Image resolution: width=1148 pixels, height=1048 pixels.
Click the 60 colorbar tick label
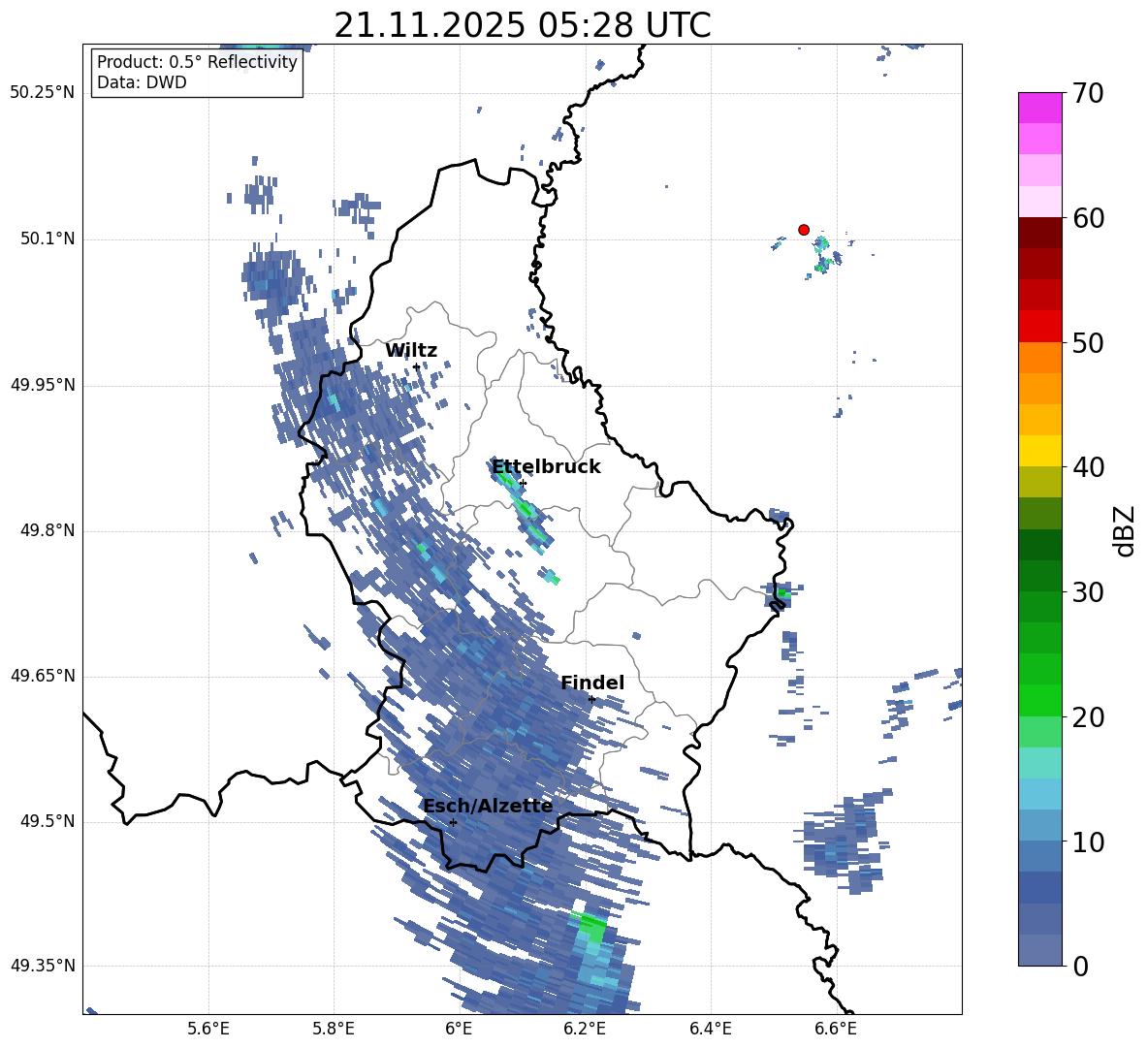(x=1088, y=218)
